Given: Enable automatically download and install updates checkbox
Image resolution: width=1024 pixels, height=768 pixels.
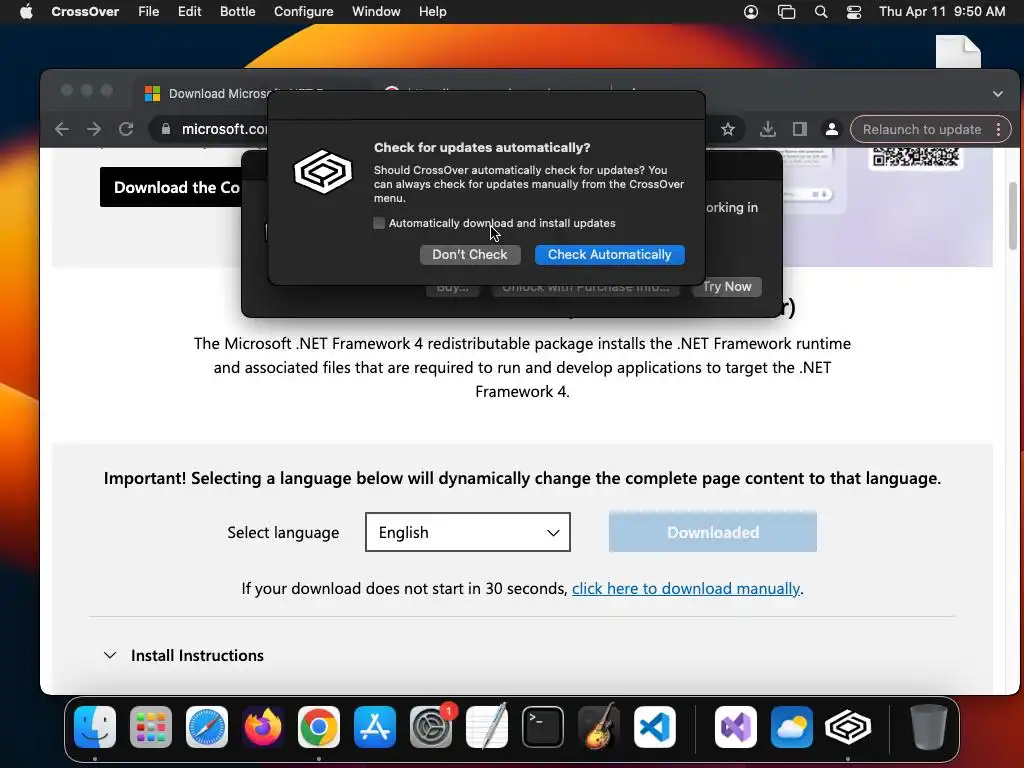Looking at the screenshot, I should click(379, 223).
